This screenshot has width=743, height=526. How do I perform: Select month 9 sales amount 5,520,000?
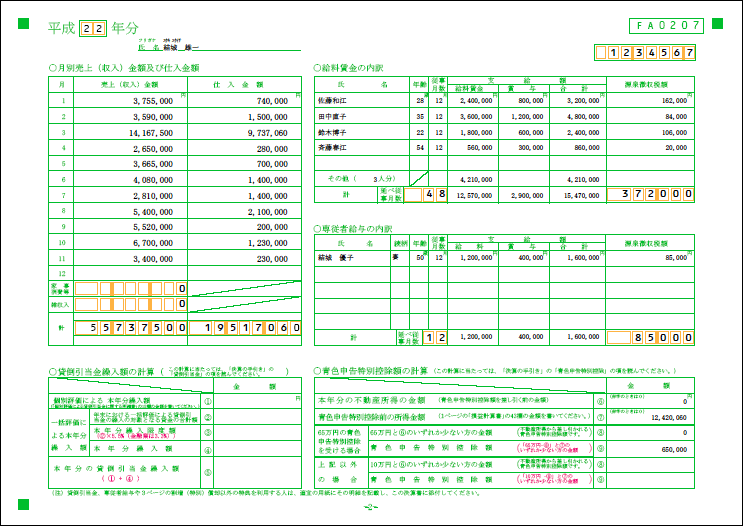tap(153, 227)
